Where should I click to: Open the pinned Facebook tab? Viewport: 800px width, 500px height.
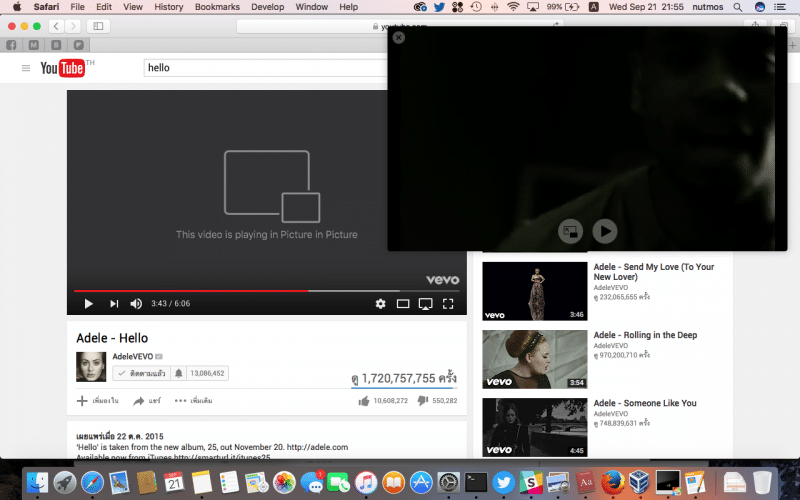click(x=11, y=45)
